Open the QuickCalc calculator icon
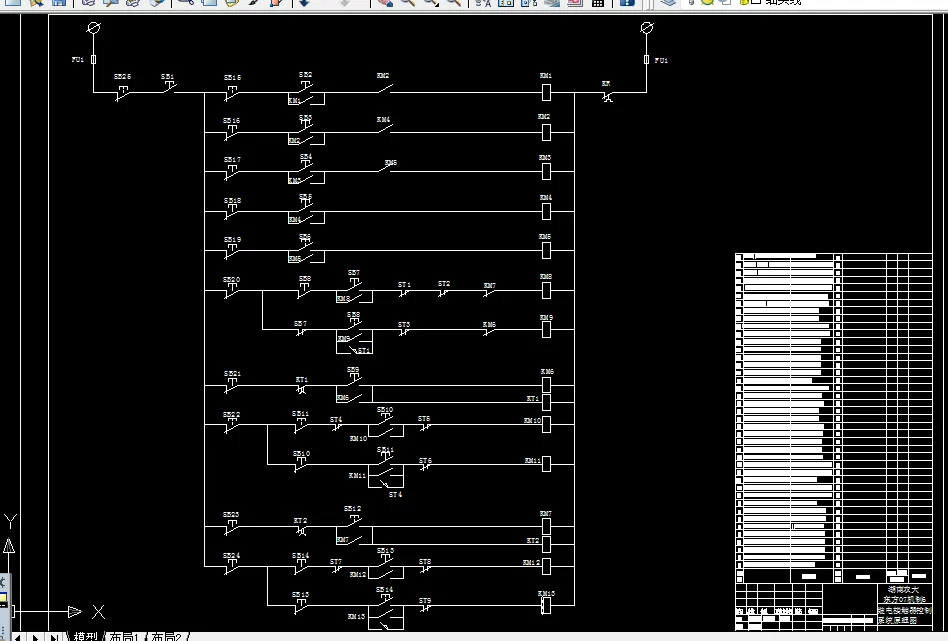 pos(597,2)
